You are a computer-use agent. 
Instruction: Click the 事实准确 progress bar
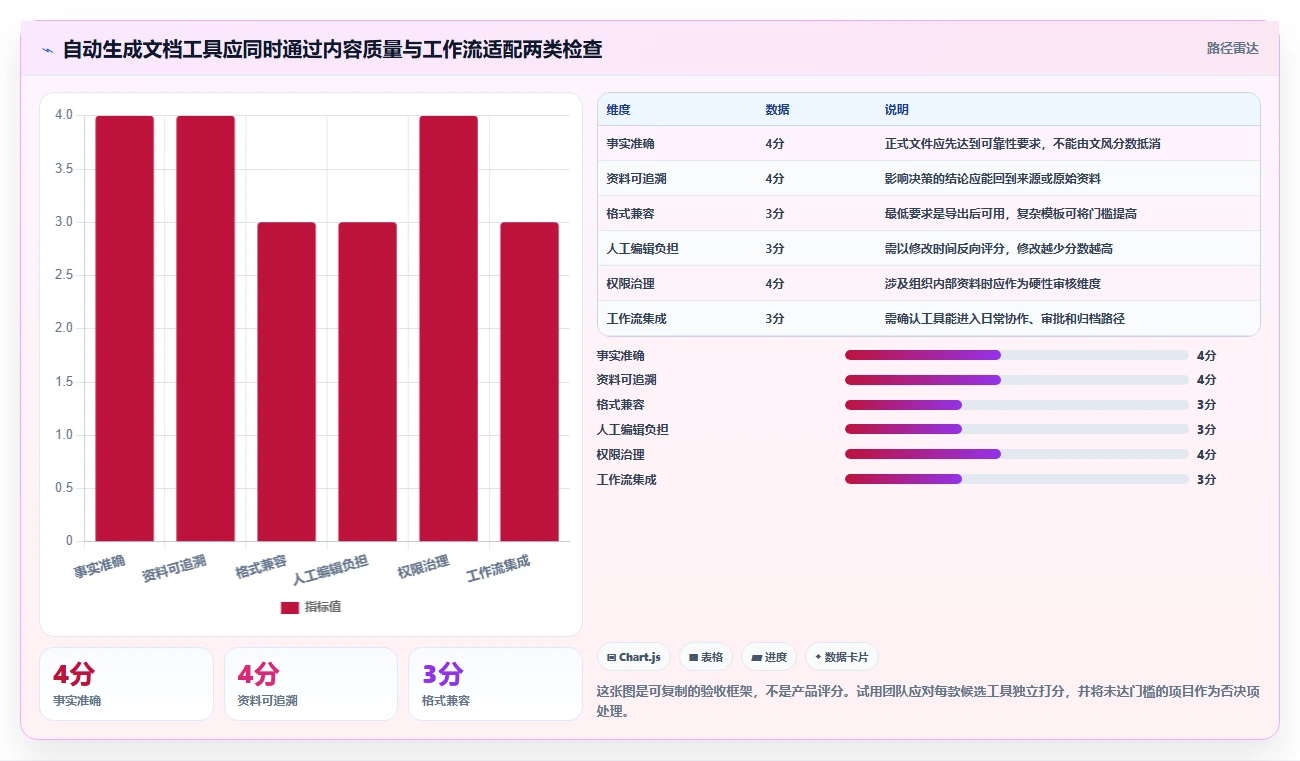[1017, 355]
